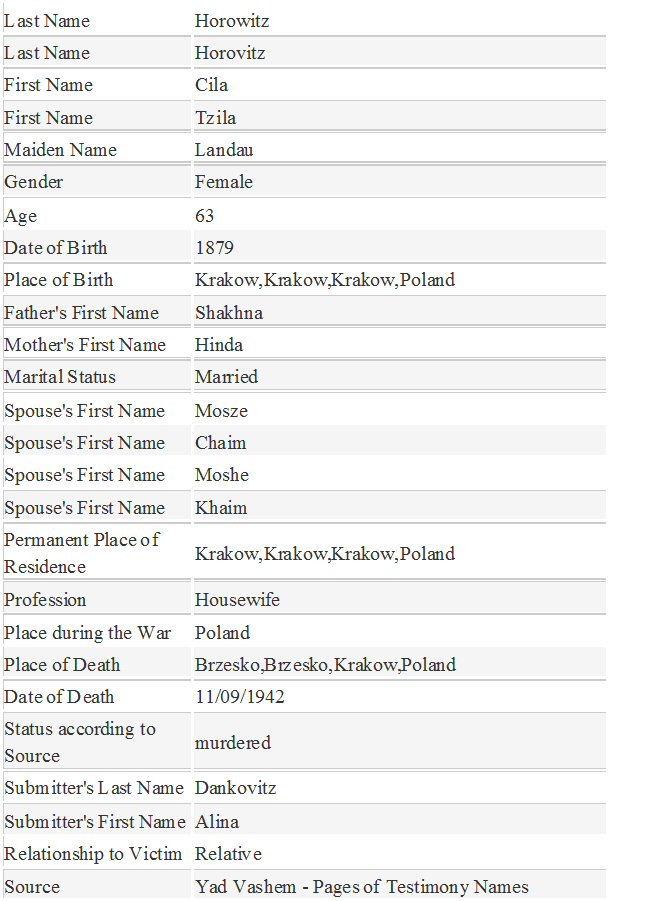Select father's first name Shakhna

[x=229, y=313]
